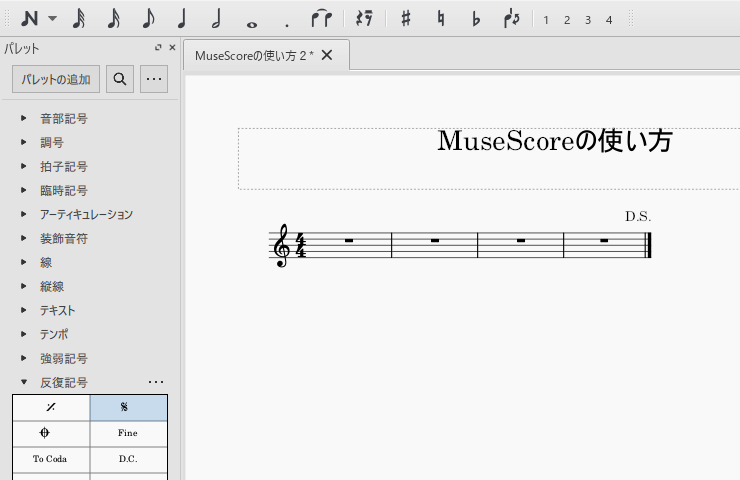The height and width of the screenshot is (480, 740).
Task: Expand the テンポ palette
Action: pyautogui.click(x=24, y=334)
